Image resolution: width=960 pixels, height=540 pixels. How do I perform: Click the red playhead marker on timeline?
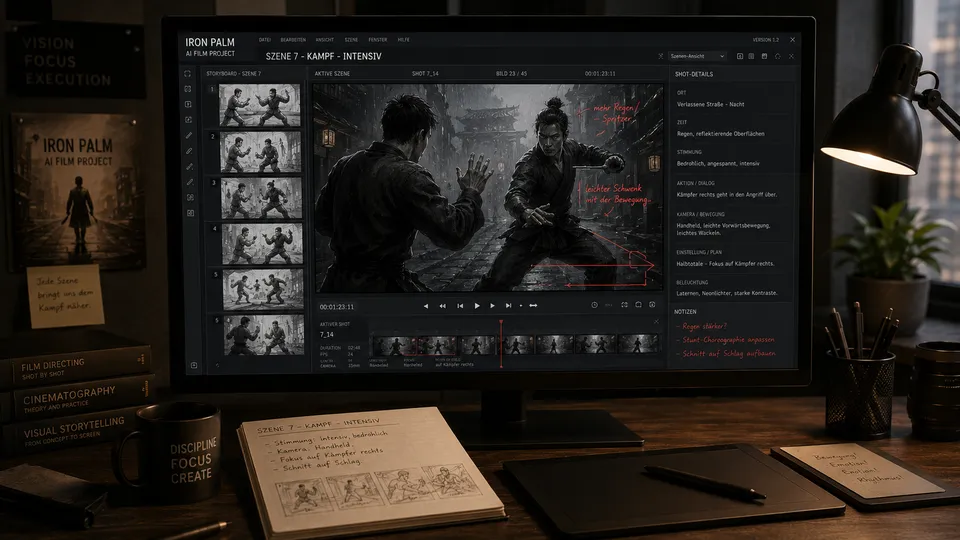[501, 343]
